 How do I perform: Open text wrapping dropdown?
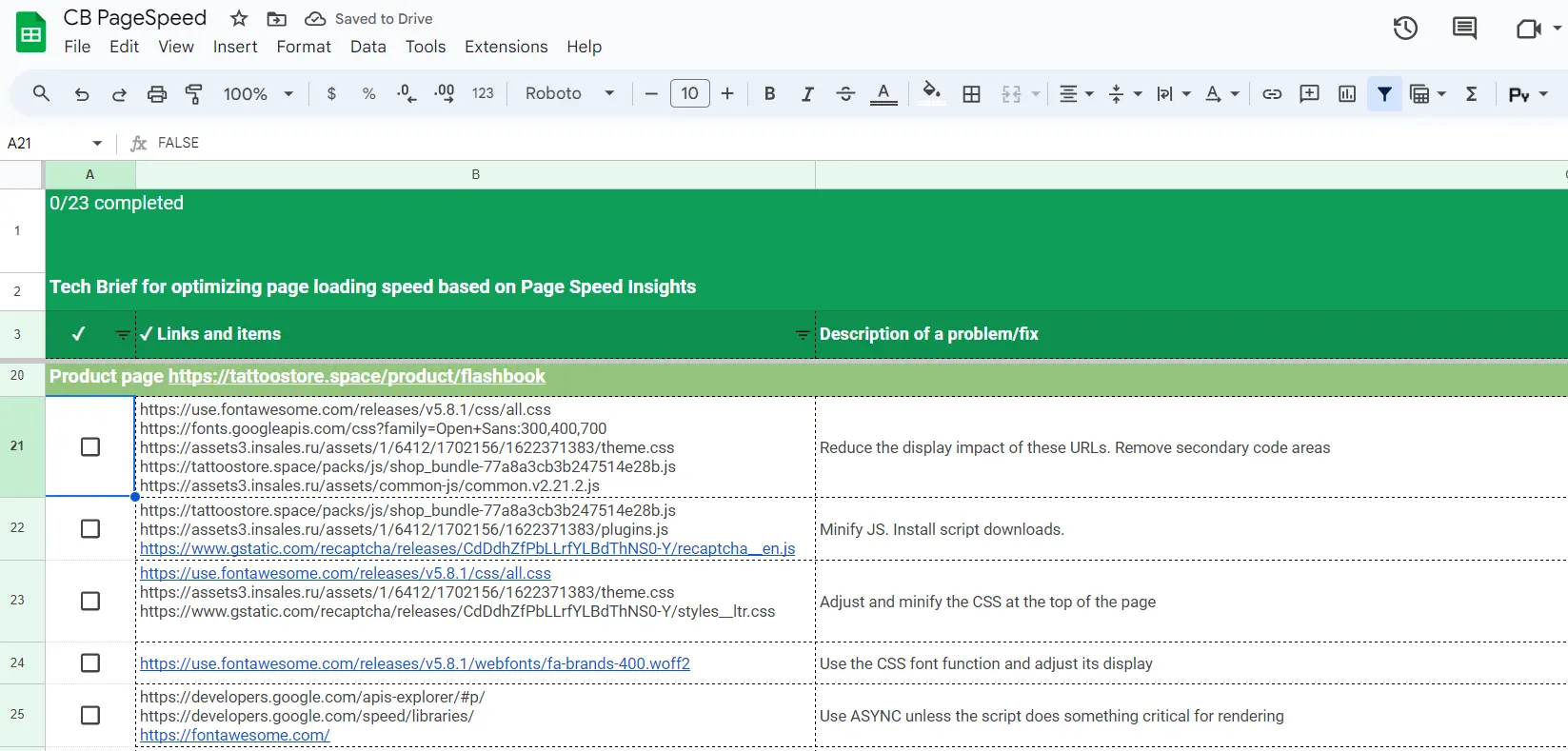tap(1173, 93)
